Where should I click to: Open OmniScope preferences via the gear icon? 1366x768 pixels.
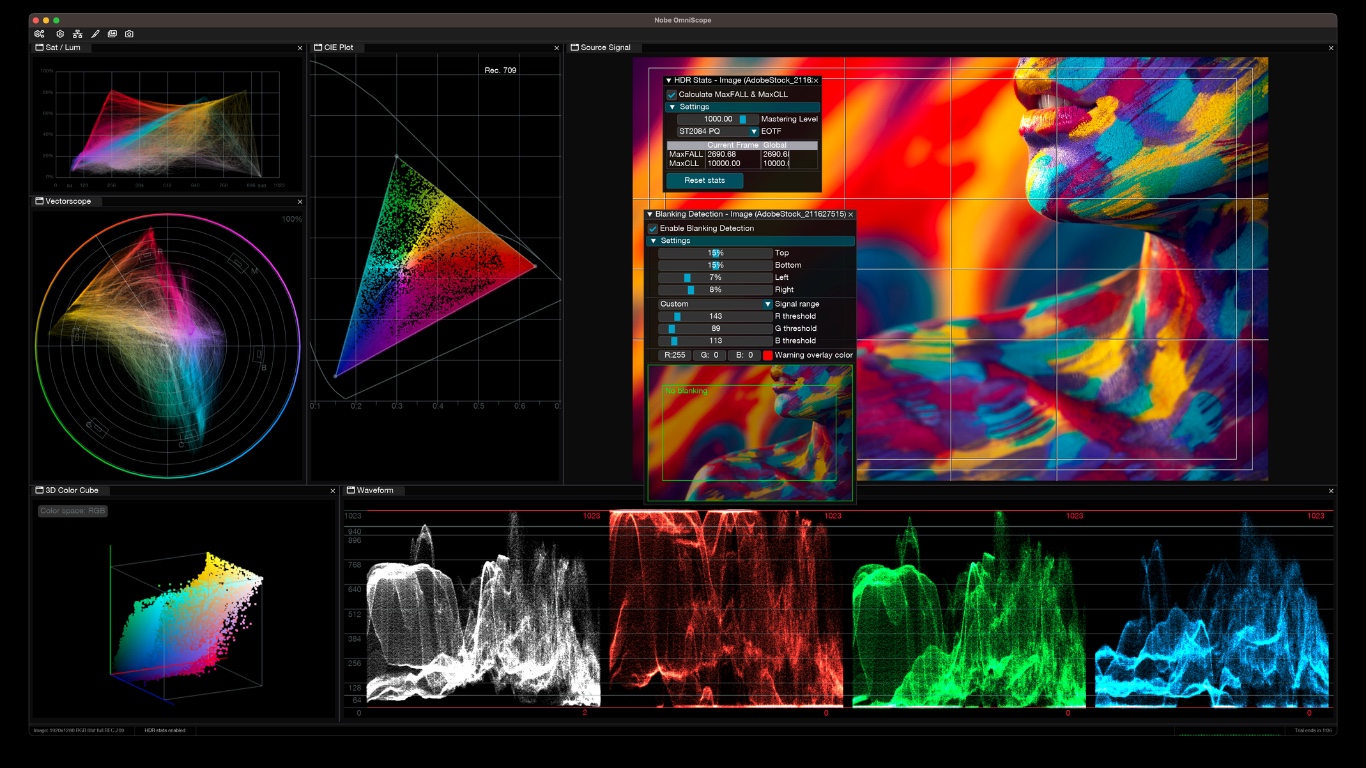coord(58,33)
